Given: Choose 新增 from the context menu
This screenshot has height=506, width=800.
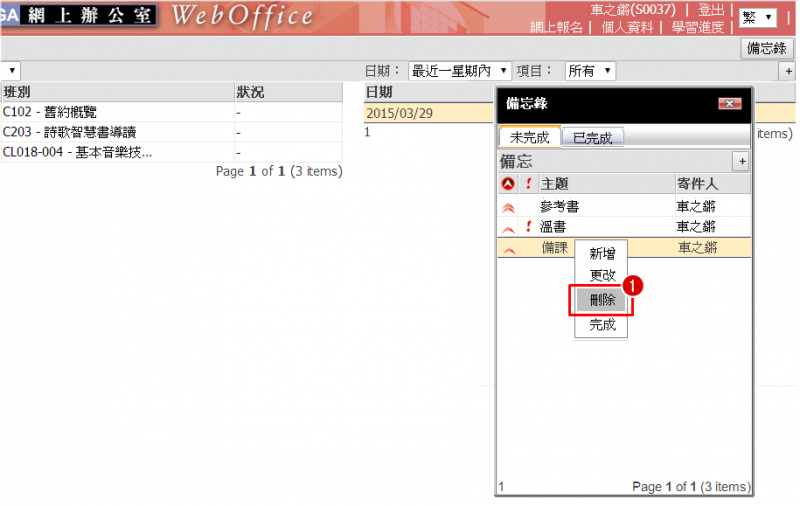Looking at the screenshot, I should coord(602,253).
